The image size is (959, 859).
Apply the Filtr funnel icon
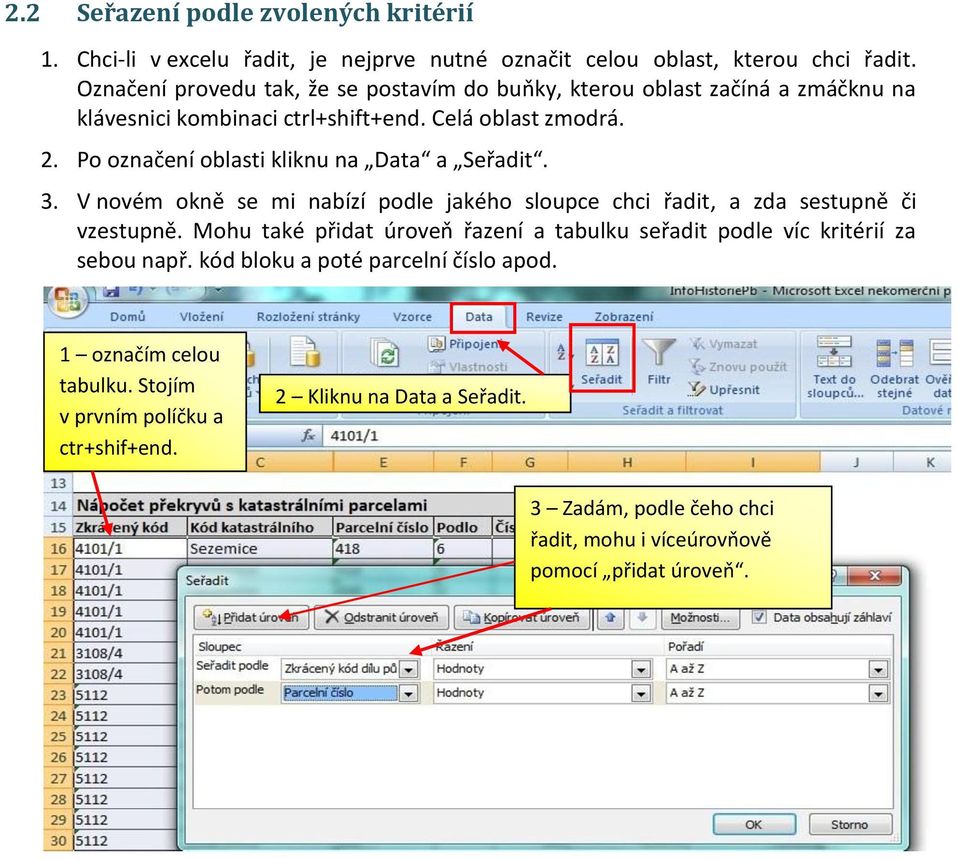(x=659, y=363)
